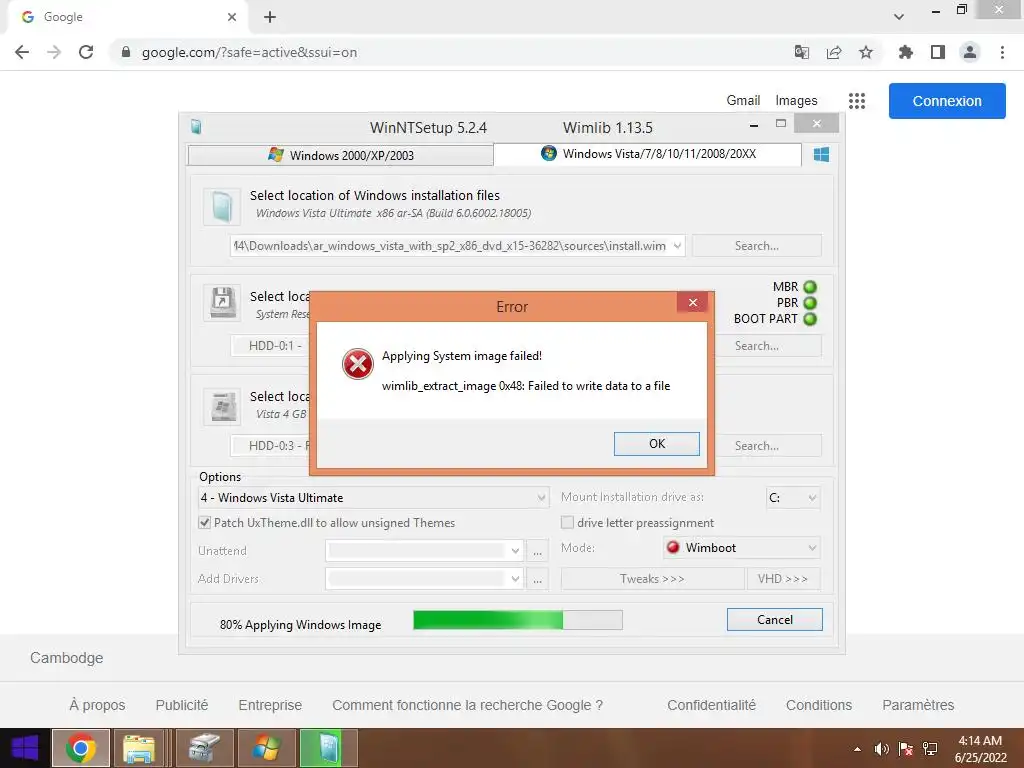The width and height of the screenshot is (1024, 768).
Task: Toggle Chrome side panel icon
Action: click(938, 52)
